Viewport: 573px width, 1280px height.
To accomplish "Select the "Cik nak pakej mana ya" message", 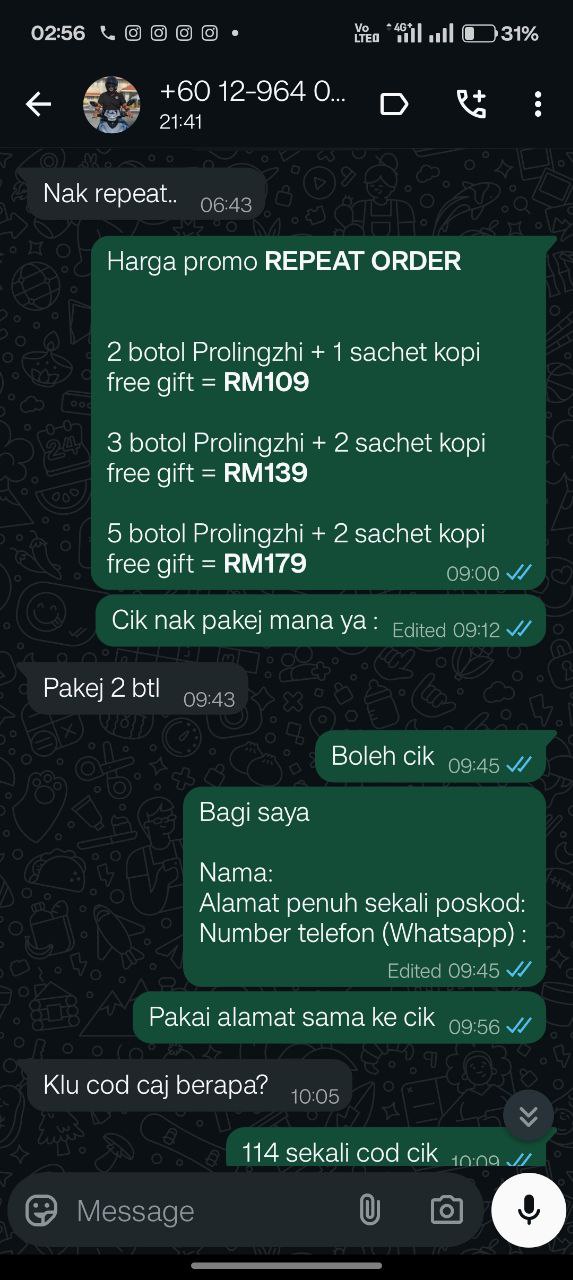I will 321,620.
